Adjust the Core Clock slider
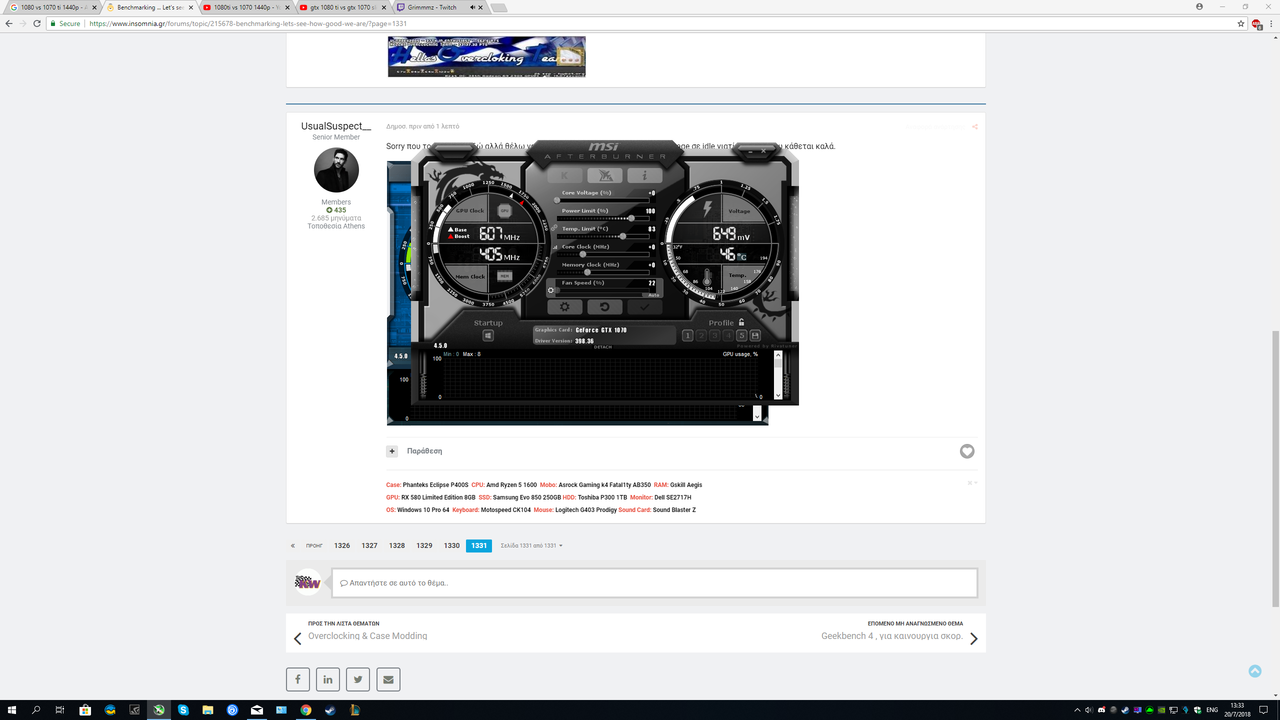The width and height of the screenshot is (1280, 720). 603,254
